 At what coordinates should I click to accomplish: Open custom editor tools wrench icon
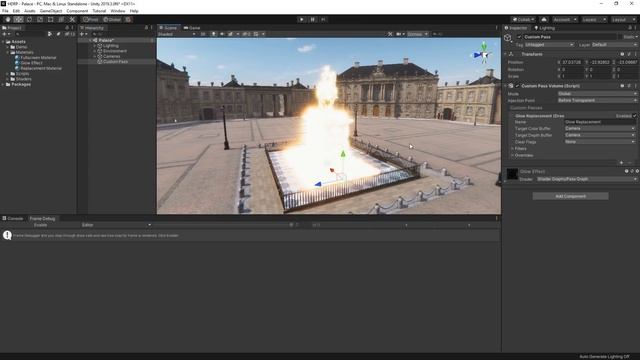72,19
